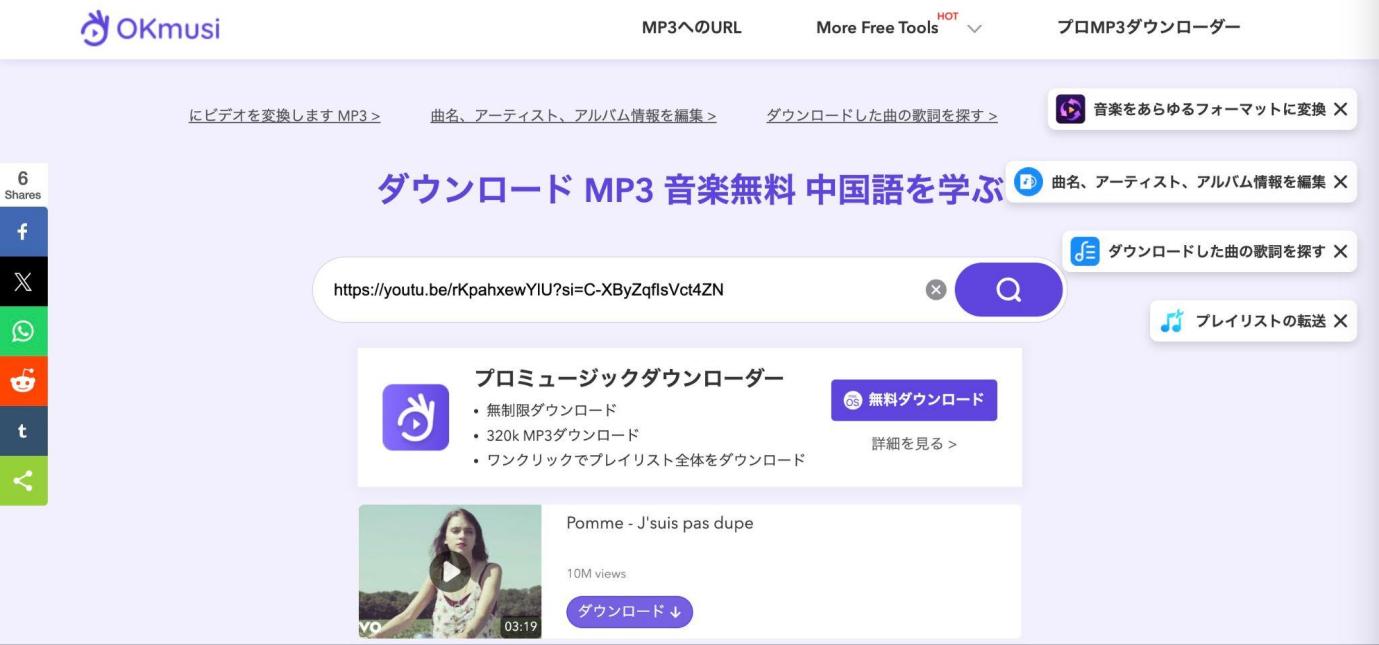Open the MP3へのURL menu item
The width and height of the screenshot is (1379, 645).
point(692,27)
